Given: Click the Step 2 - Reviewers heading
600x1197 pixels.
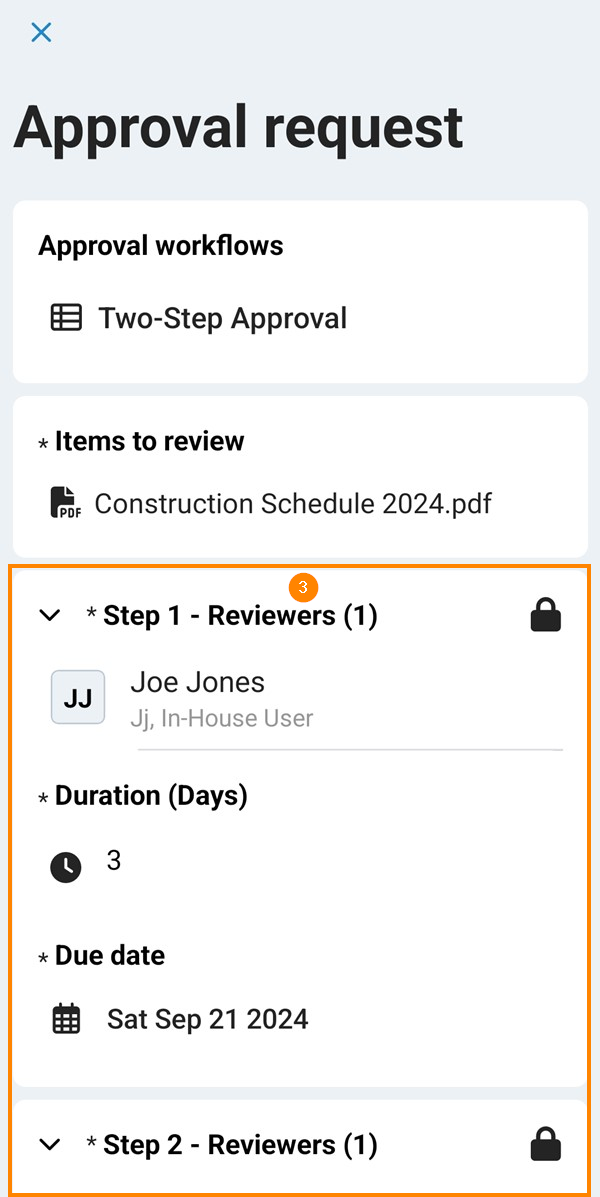Looking at the screenshot, I should pos(240,1144).
